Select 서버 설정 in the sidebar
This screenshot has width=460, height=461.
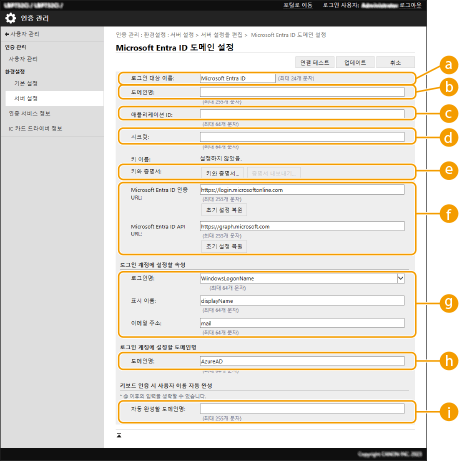pos(26,99)
